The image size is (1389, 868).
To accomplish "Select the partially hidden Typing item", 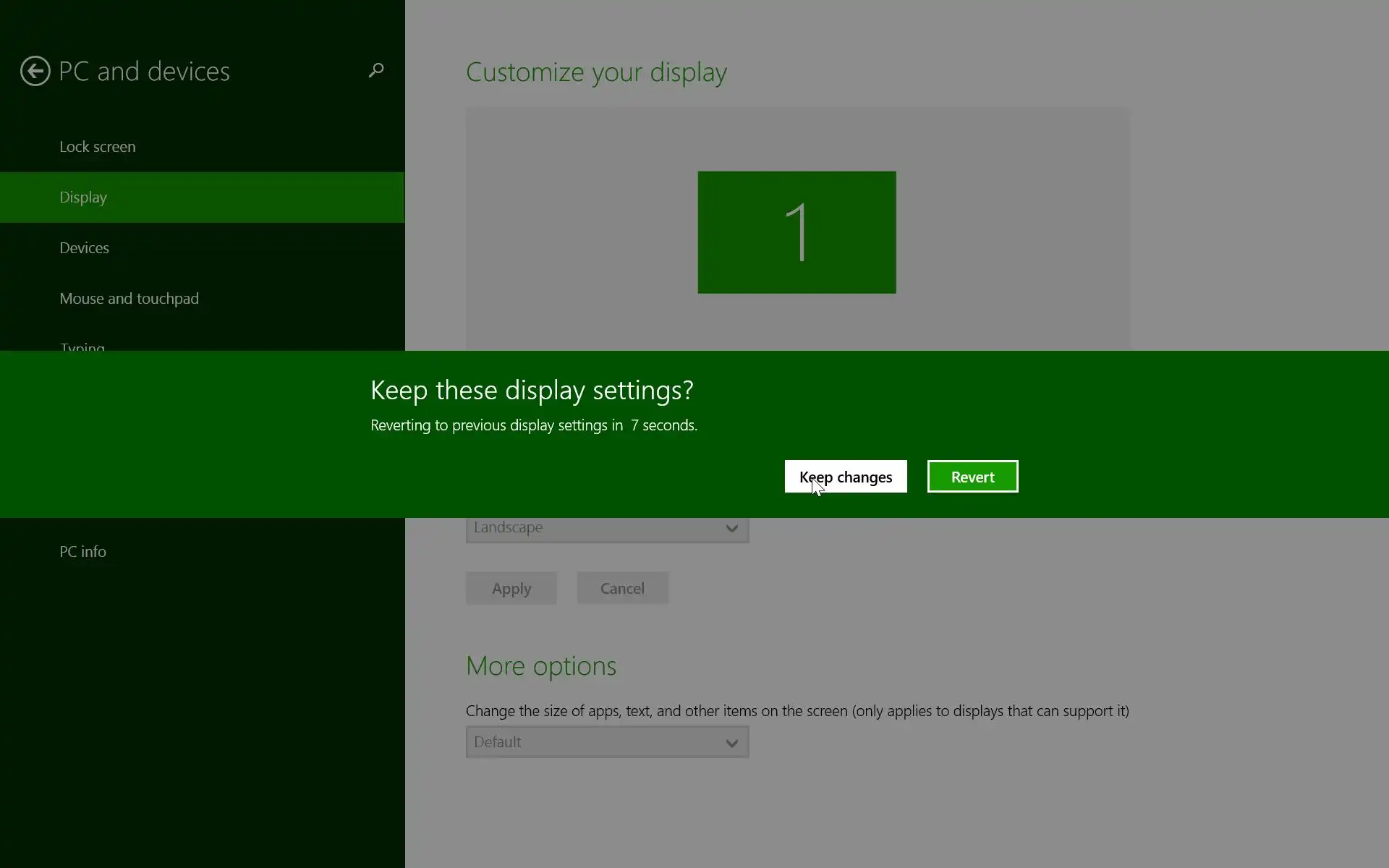I will 82,346.
